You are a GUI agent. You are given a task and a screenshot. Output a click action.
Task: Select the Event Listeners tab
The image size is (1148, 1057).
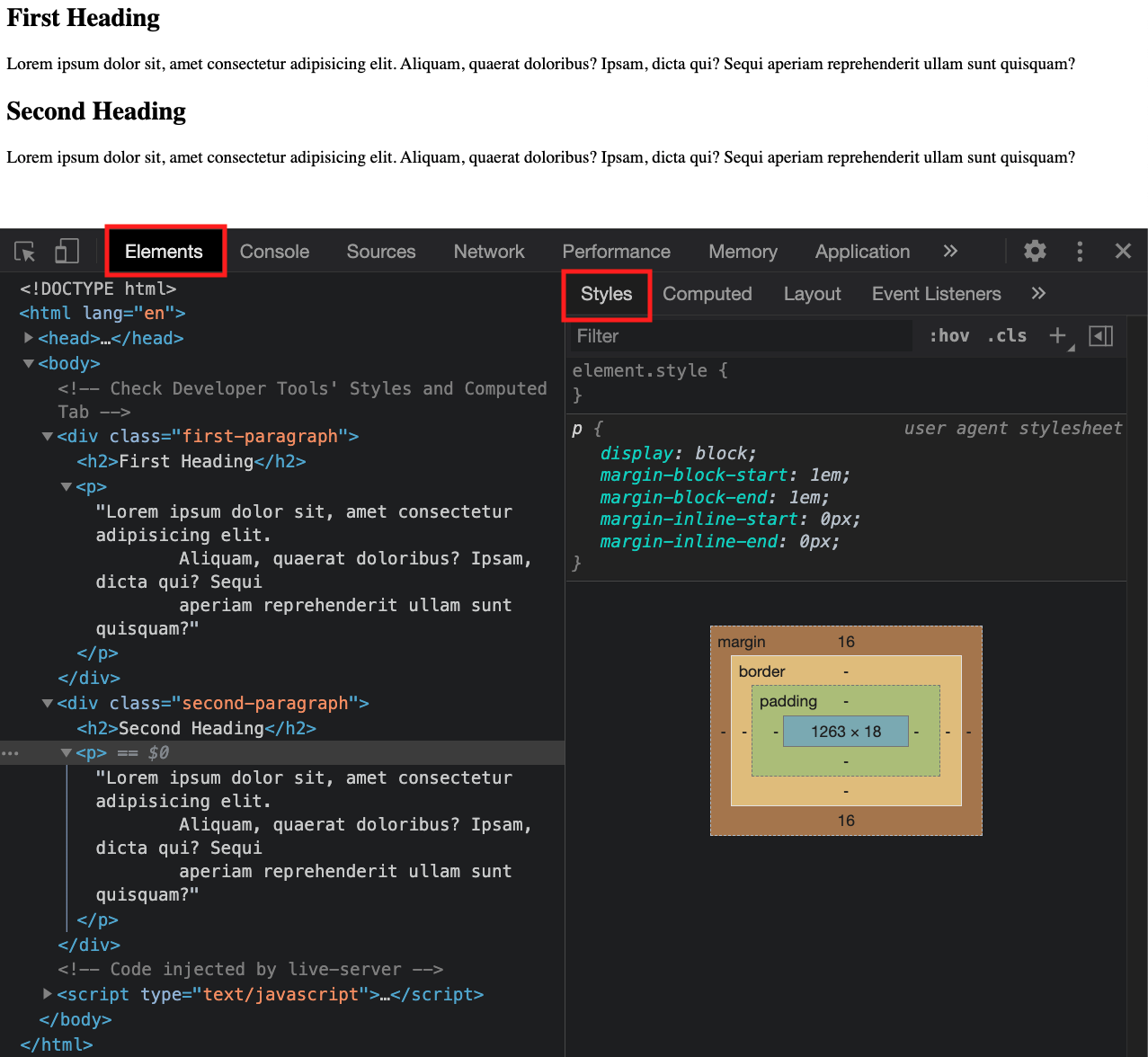937,294
